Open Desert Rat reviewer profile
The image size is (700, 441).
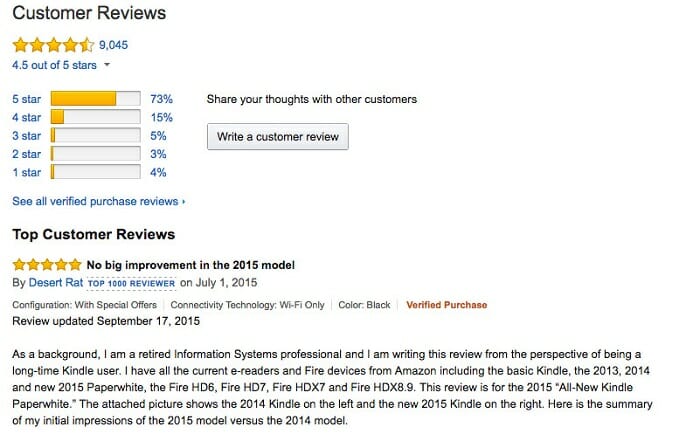click(x=56, y=283)
